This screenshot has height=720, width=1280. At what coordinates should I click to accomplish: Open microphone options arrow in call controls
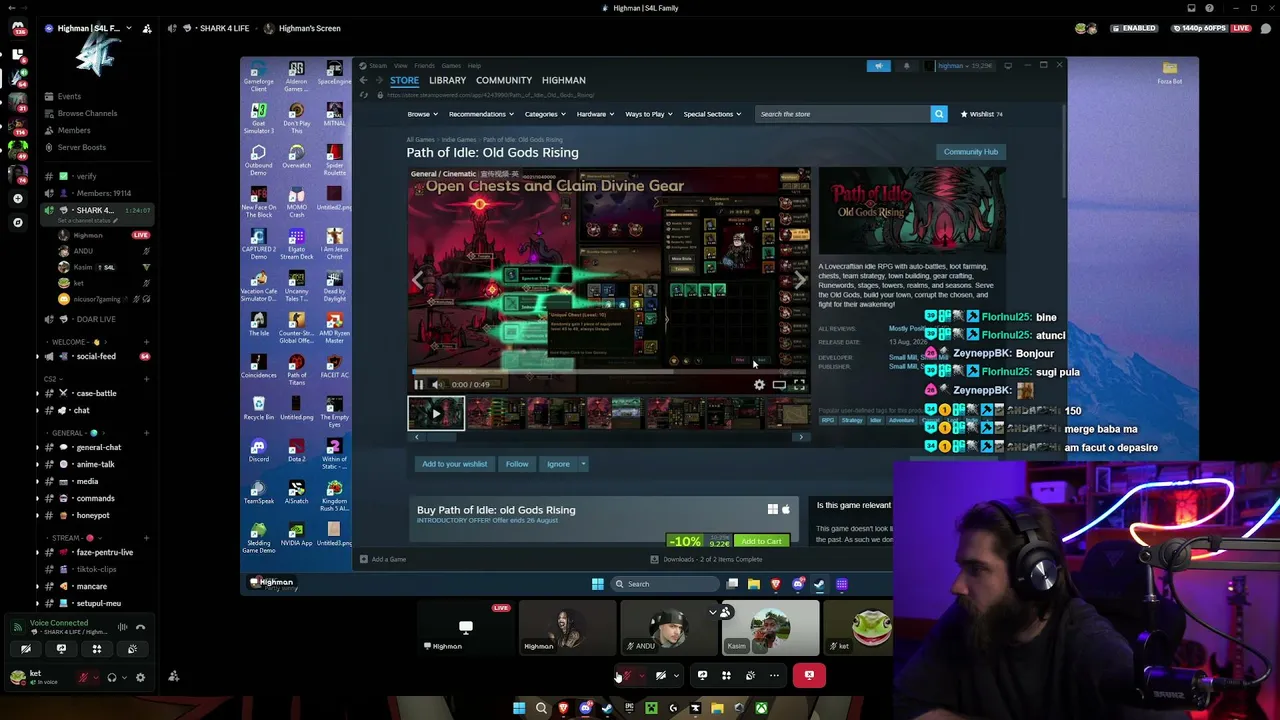coord(641,676)
